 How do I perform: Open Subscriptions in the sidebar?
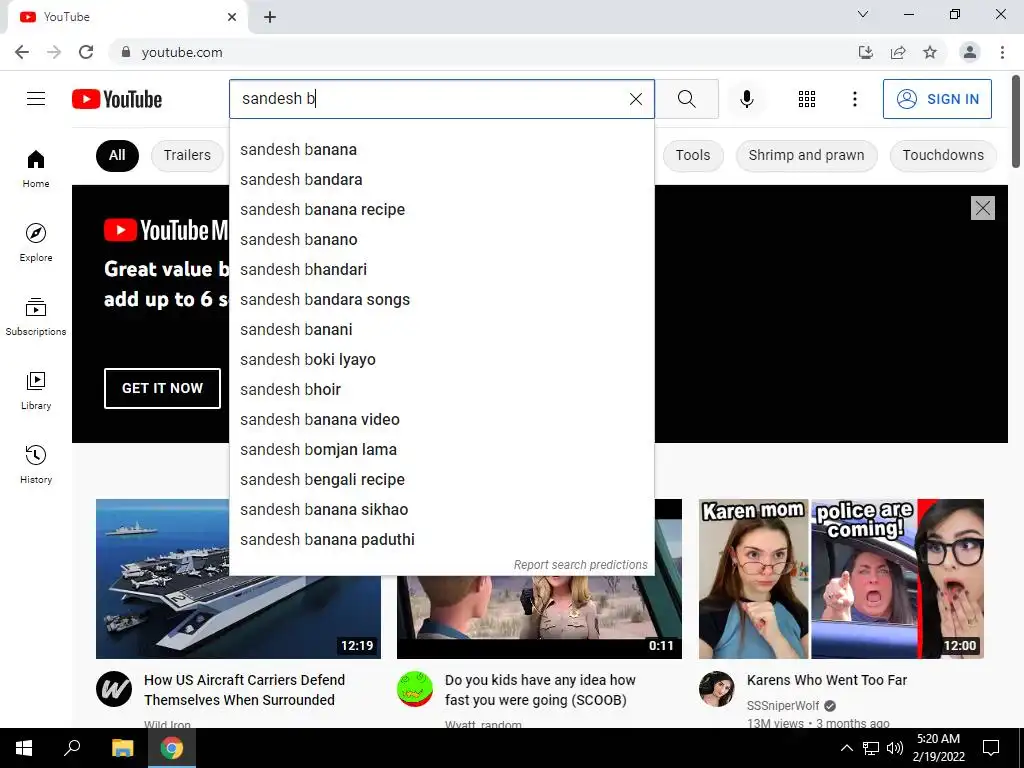[x=36, y=316]
